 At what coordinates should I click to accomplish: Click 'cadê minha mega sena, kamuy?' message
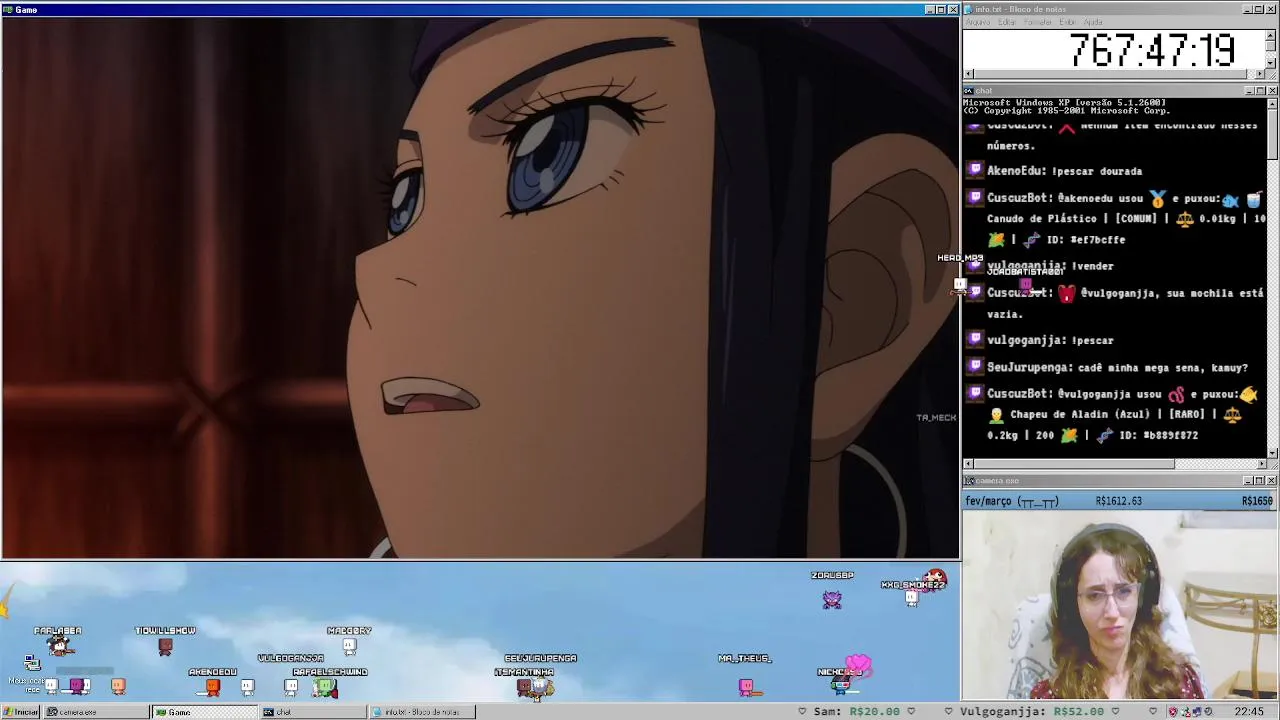point(1162,367)
